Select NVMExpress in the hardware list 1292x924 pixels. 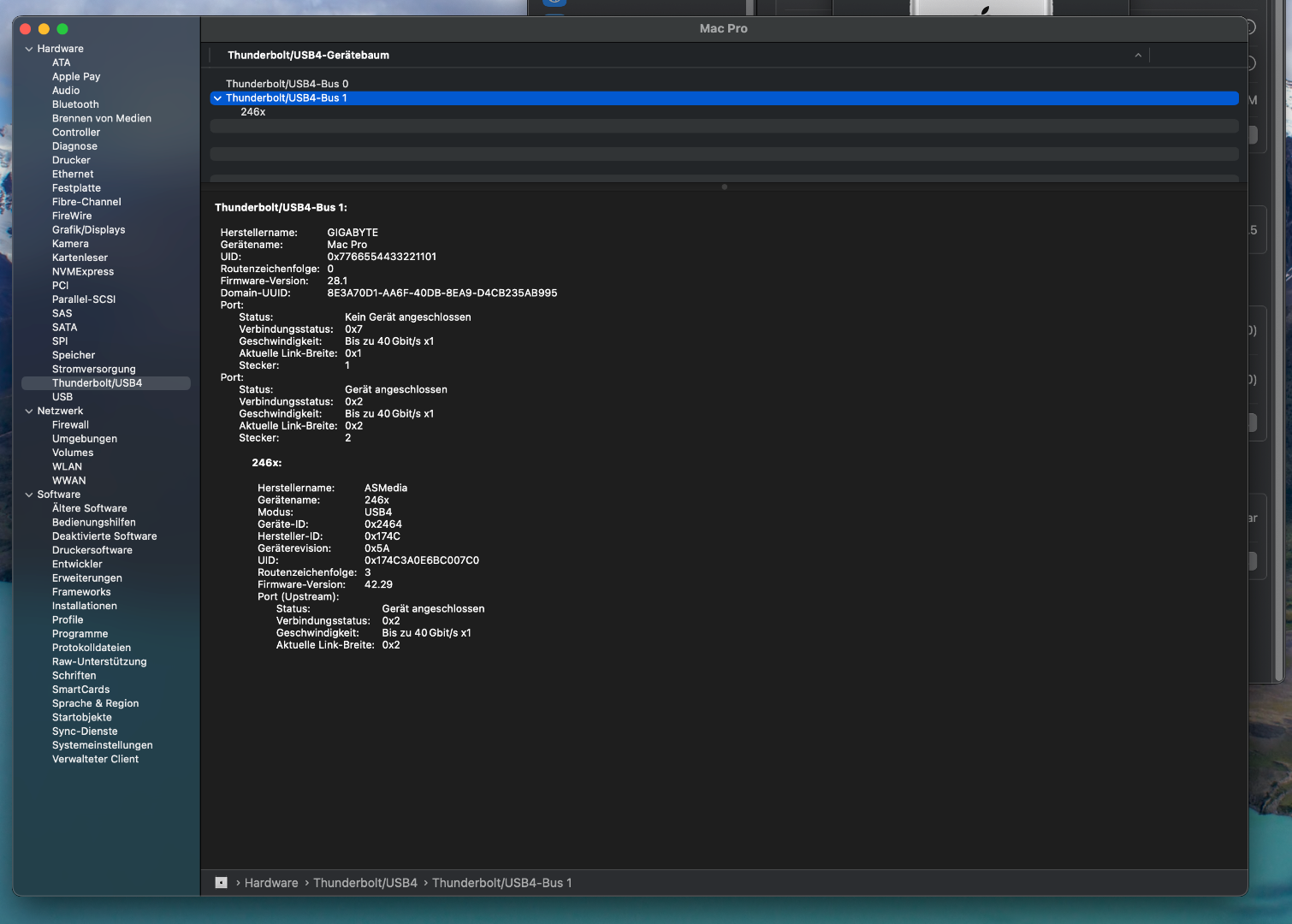pyautogui.click(x=83, y=272)
